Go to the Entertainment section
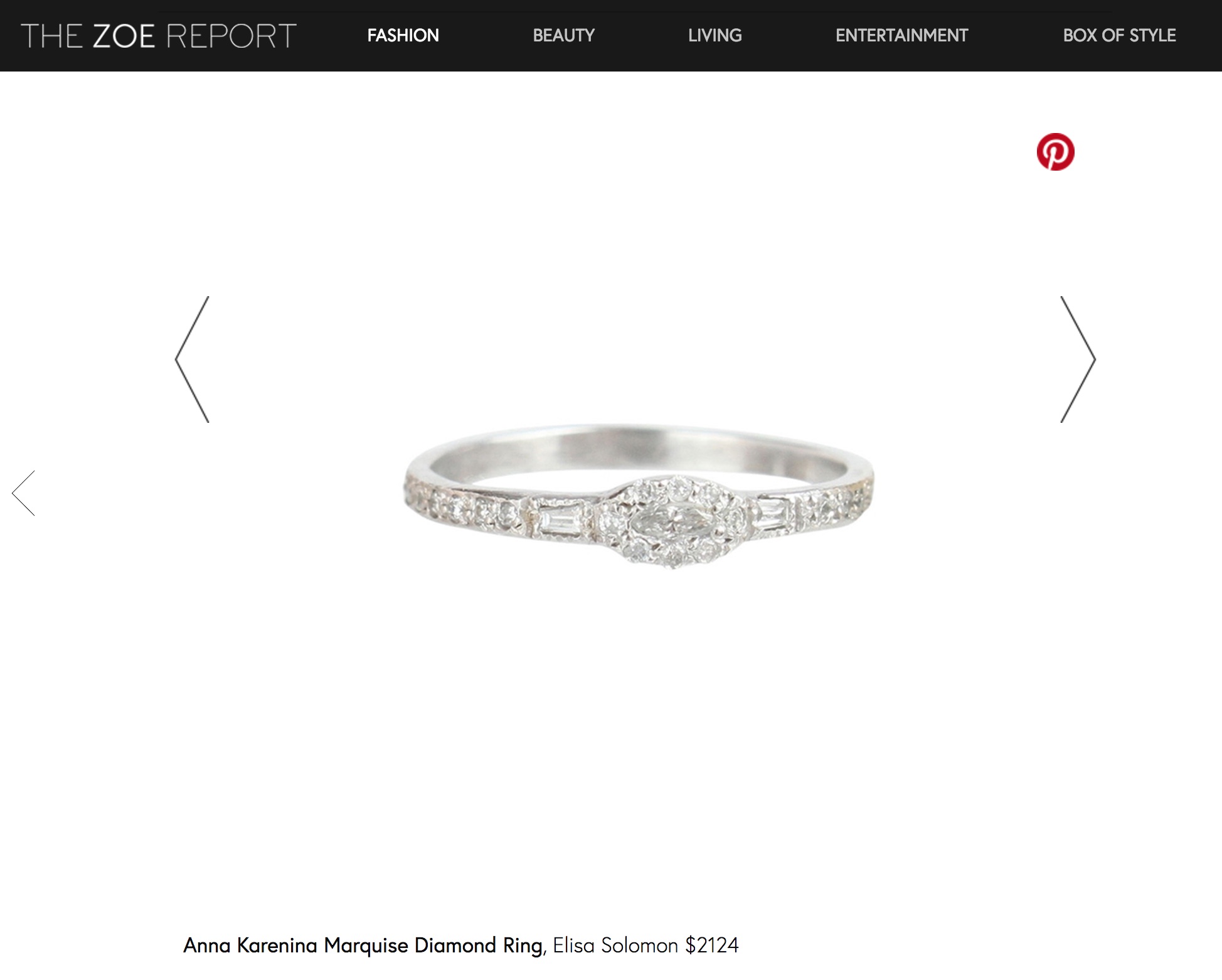The height and width of the screenshot is (980, 1222). tap(901, 36)
